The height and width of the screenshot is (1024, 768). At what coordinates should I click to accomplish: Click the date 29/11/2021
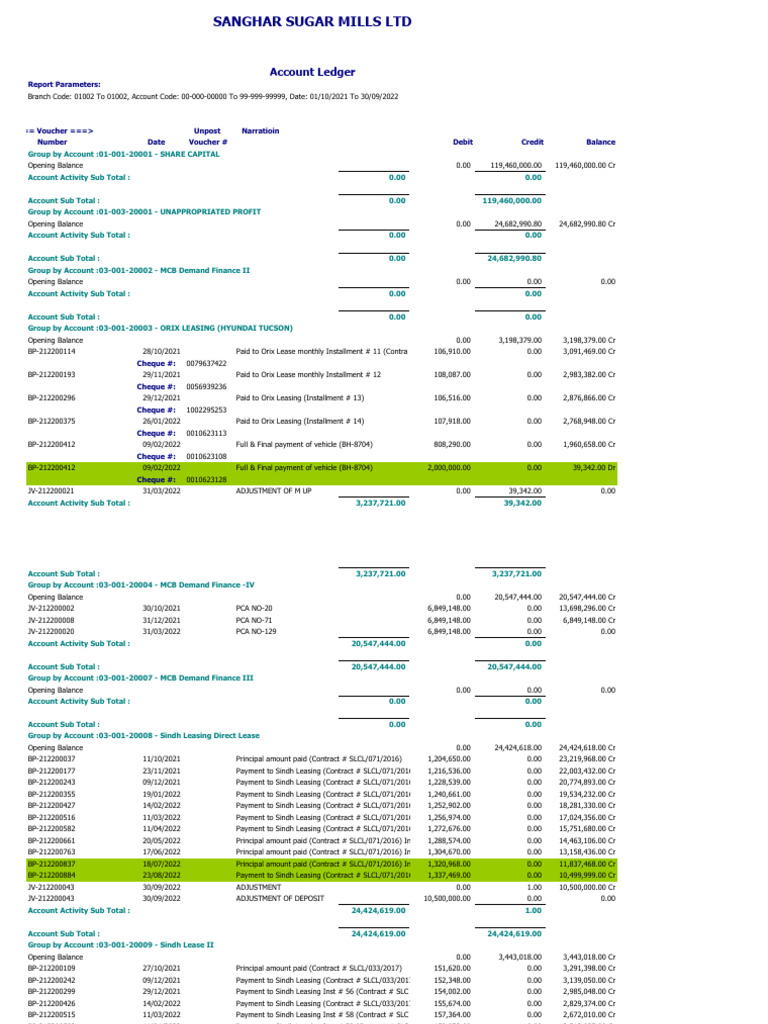point(161,375)
